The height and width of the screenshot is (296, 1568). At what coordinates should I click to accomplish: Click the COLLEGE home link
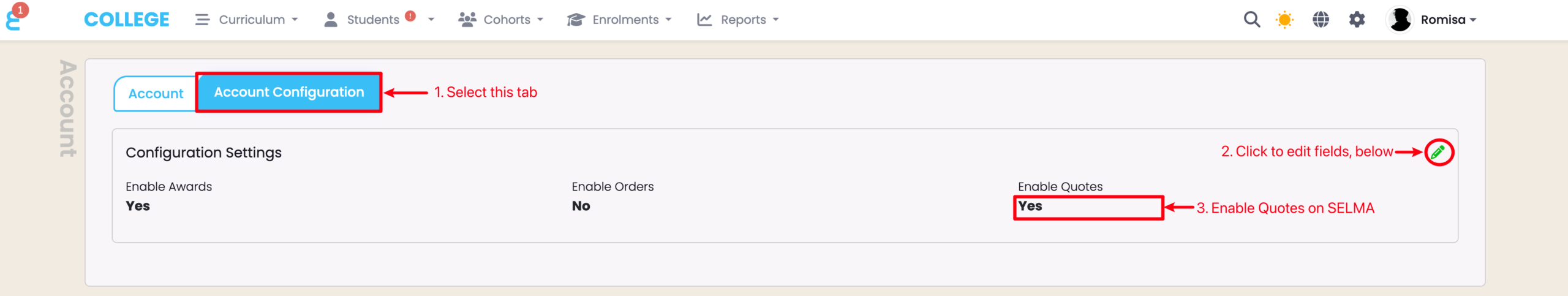tap(127, 20)
